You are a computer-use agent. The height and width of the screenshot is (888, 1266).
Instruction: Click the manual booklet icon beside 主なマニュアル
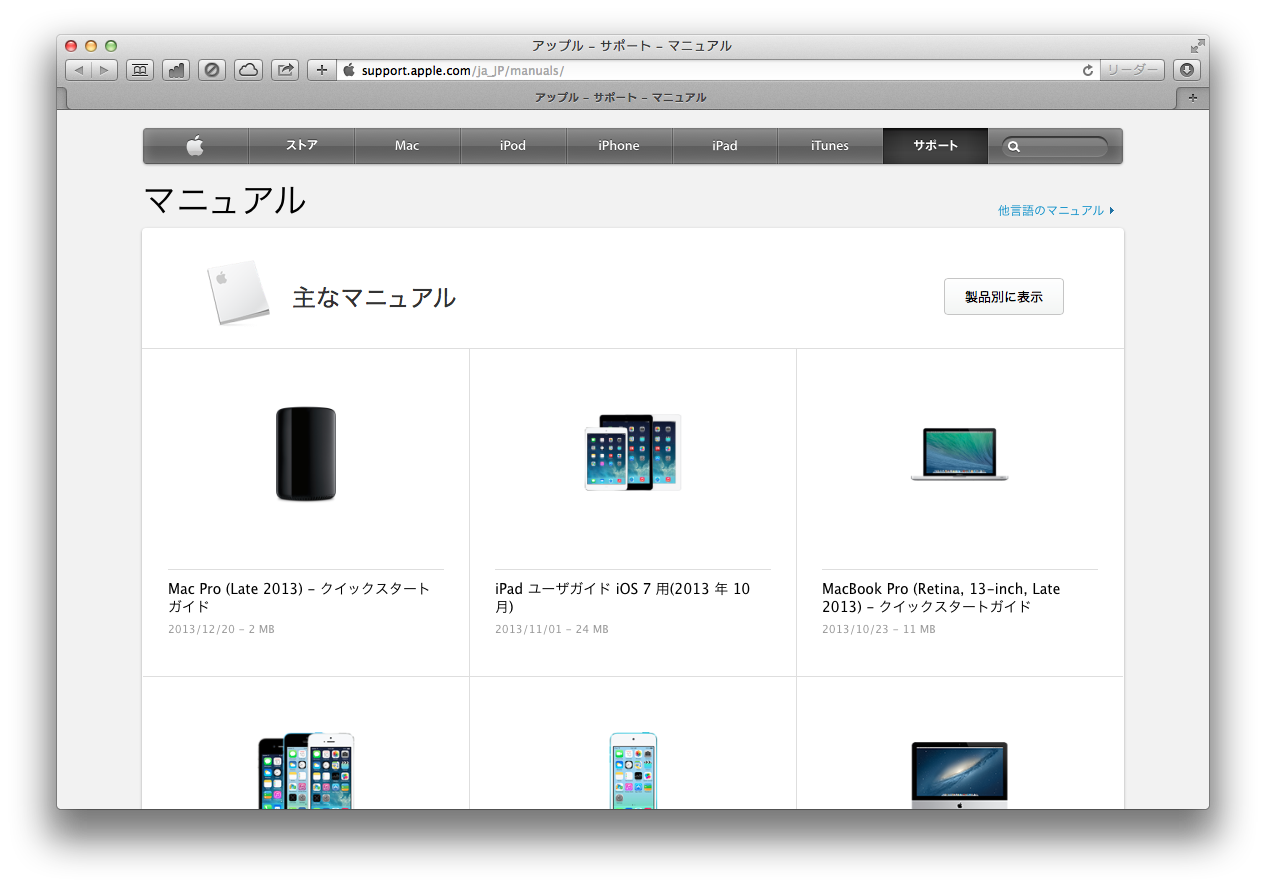(238, 293)
